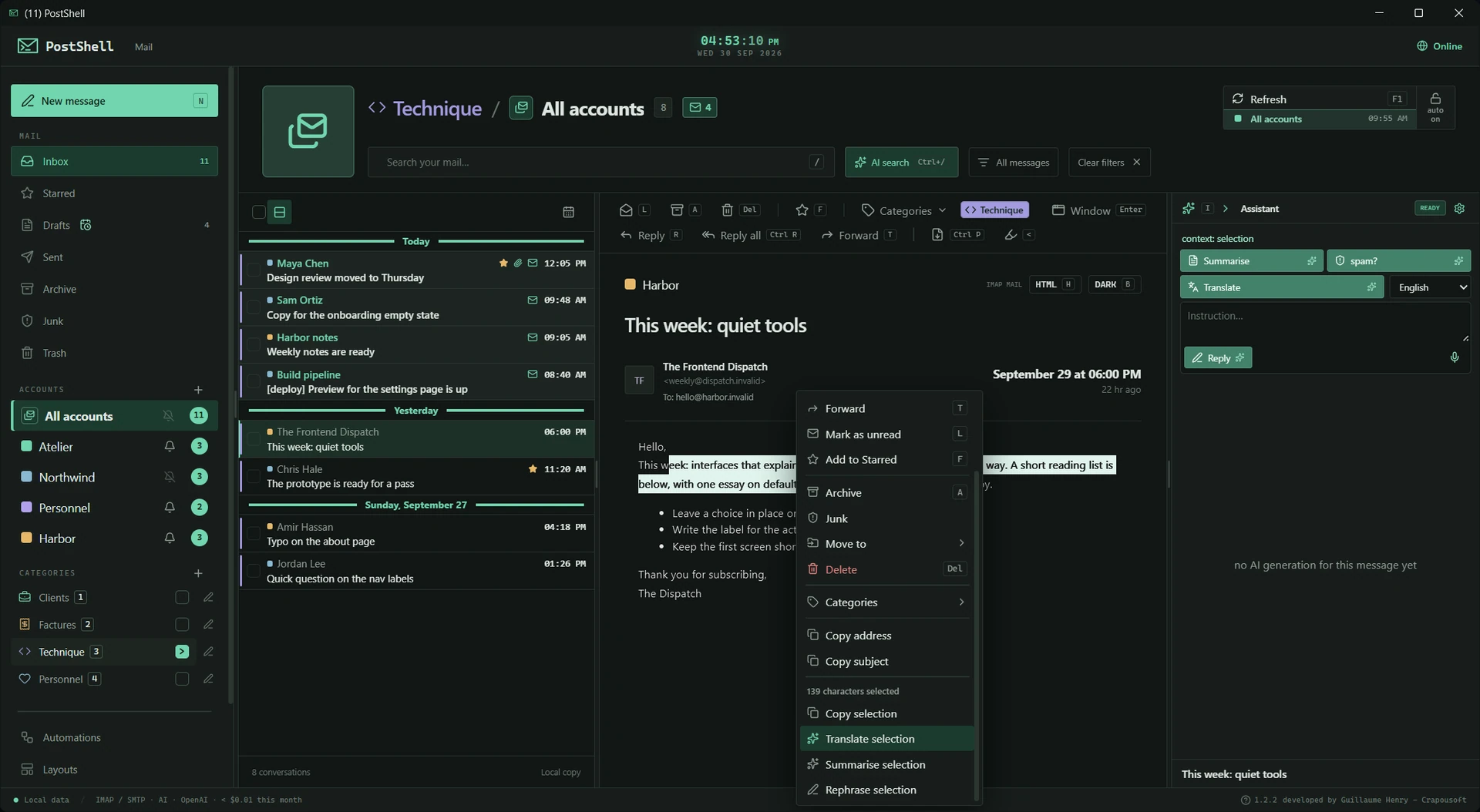Image resolution: width=1480 pixels, height=812 pixels.
Task: Choose Summarise selection in context menu
Action: (886, 765)
